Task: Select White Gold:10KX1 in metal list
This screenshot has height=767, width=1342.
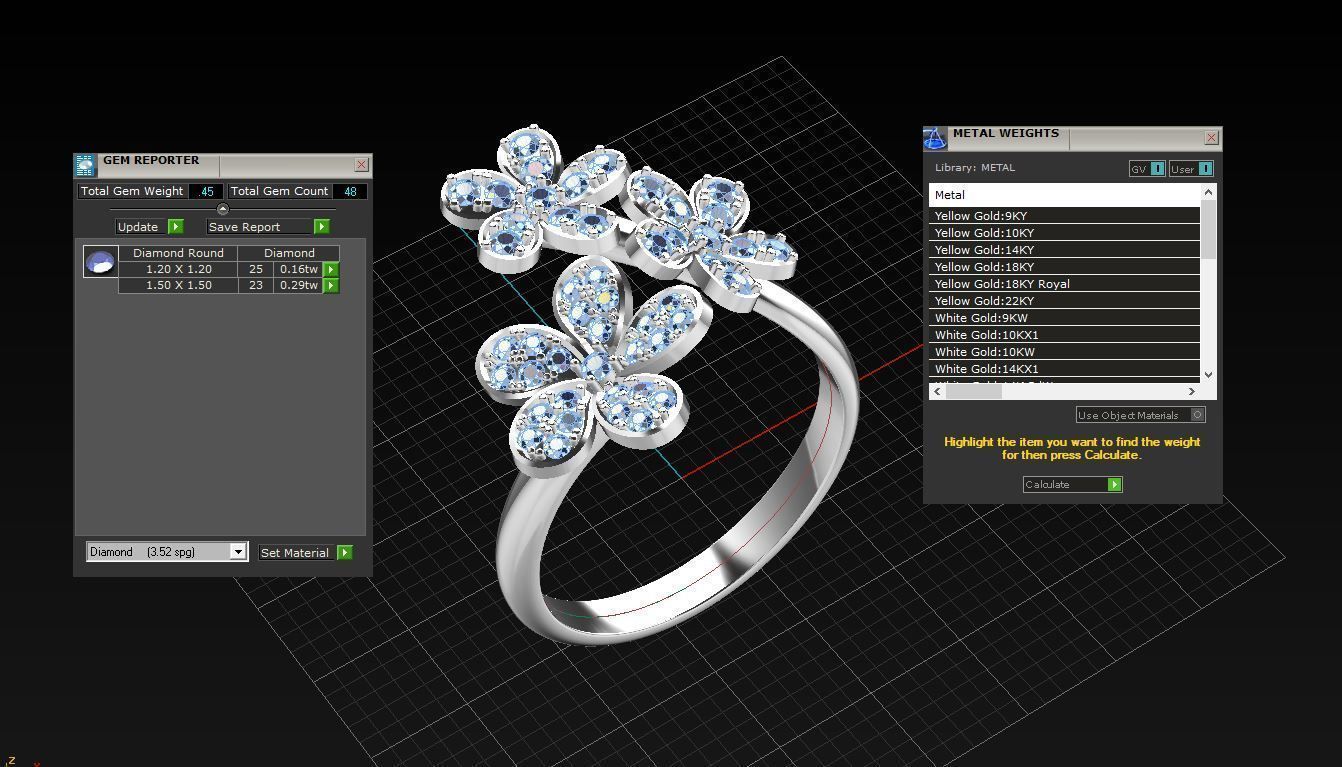Action: coord(1064,335)
